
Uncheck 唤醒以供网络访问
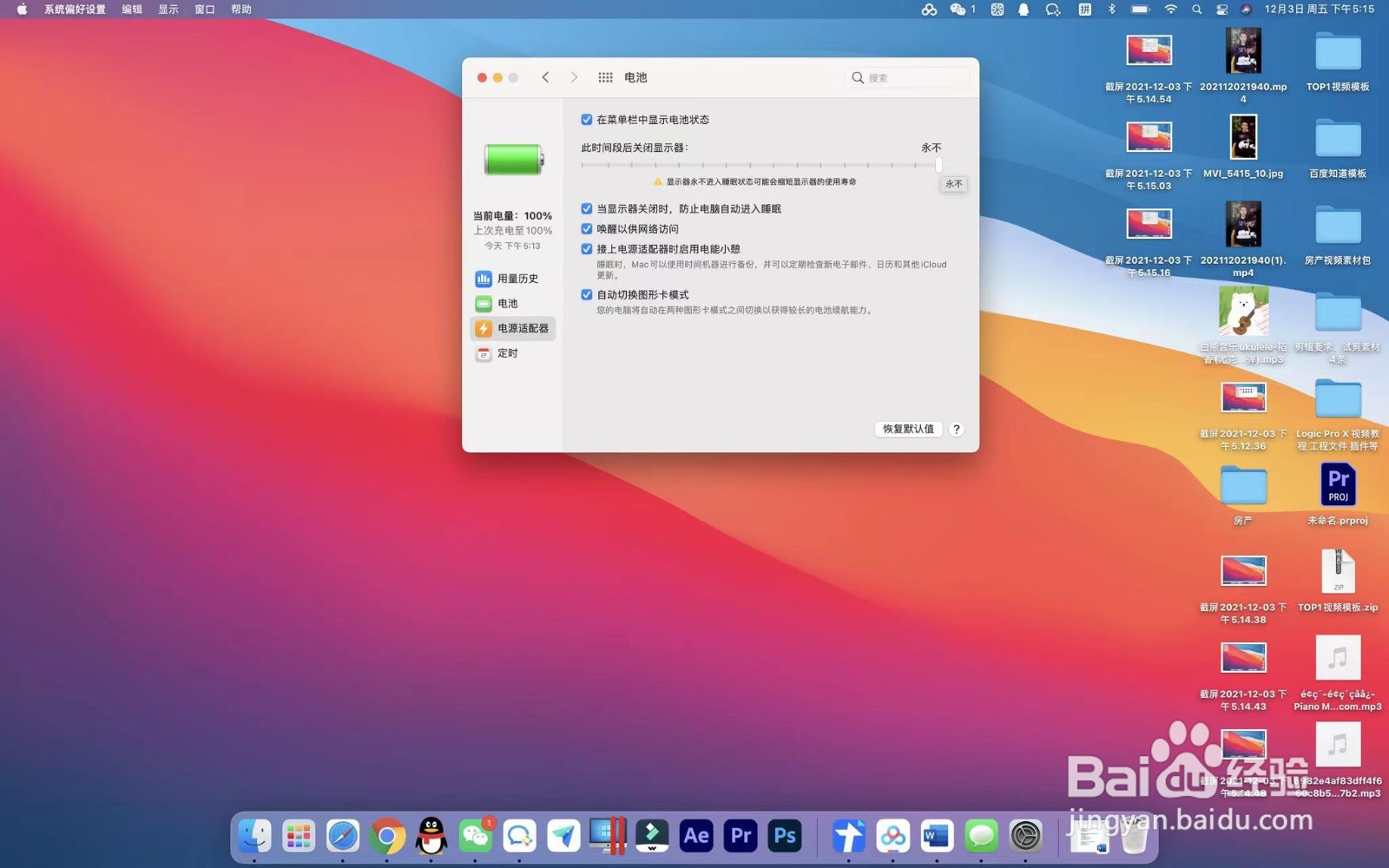[587, 228]
